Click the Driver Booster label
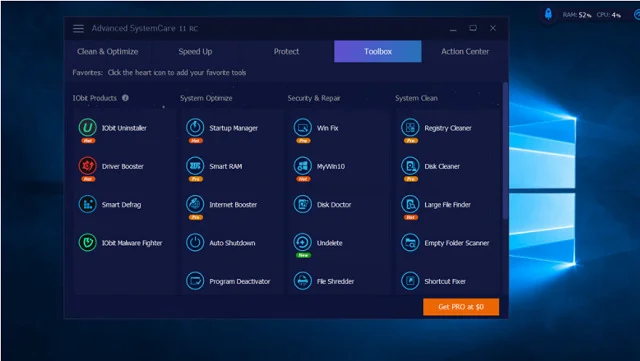Viewport: 640px width, 361px height. (122, 166)
